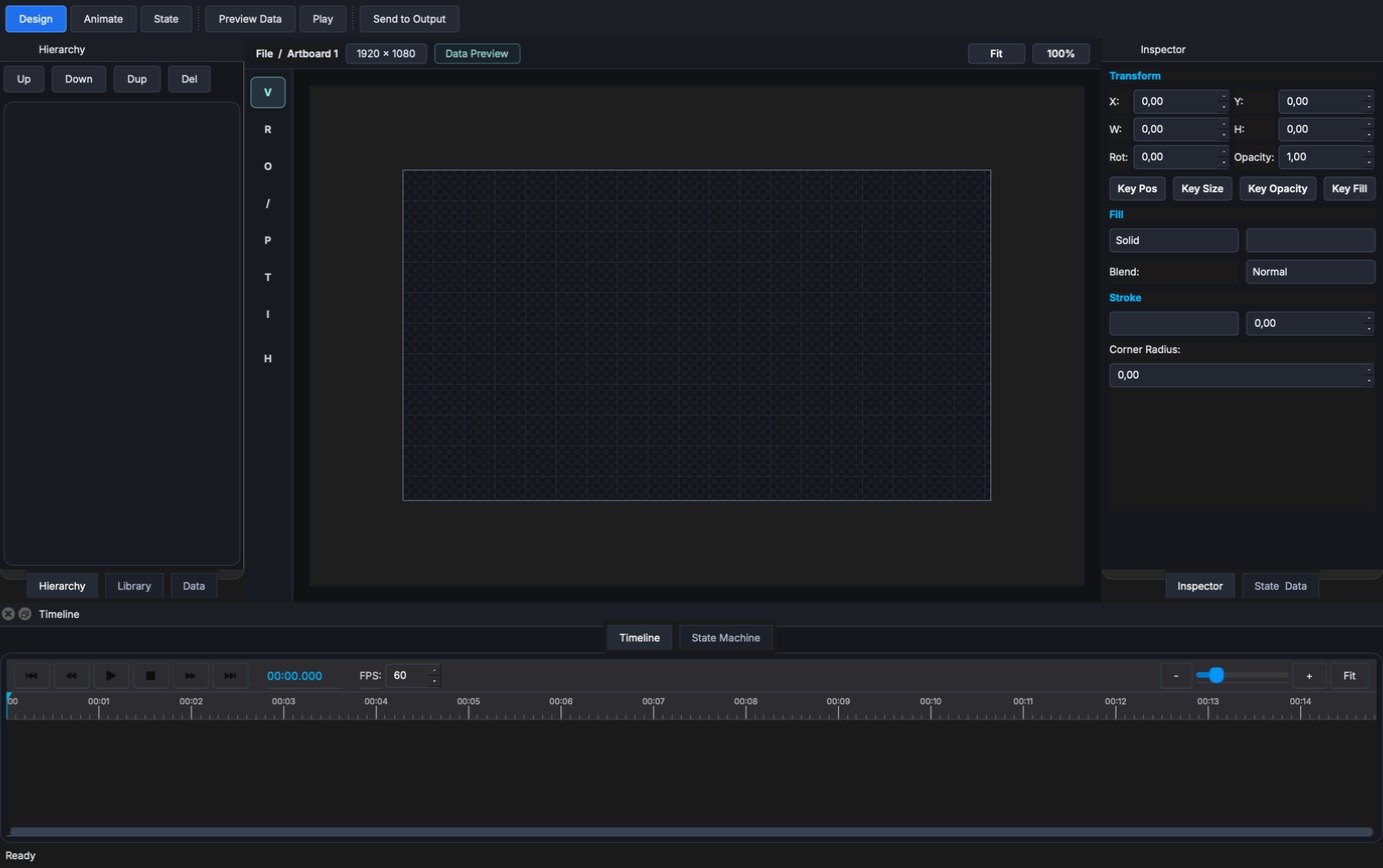This screenshot has height=868, width=1383.
Task: Open the Library tab
Action: (134, 586)
